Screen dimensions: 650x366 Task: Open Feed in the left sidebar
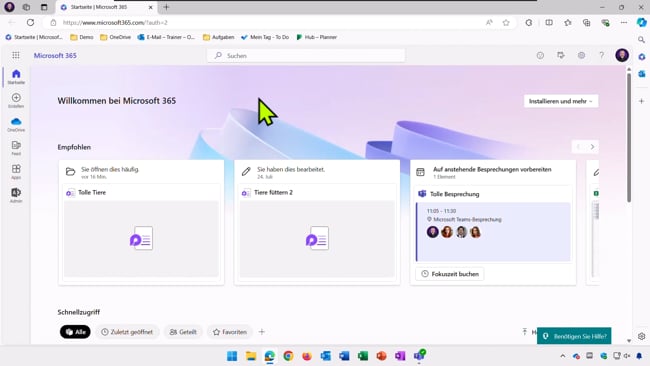coord(16,148)
